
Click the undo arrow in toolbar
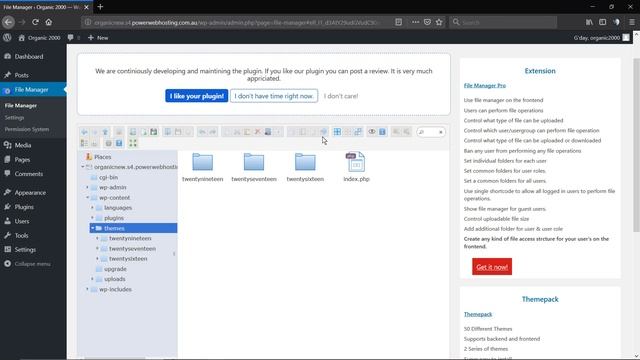[x=202, y=132]
